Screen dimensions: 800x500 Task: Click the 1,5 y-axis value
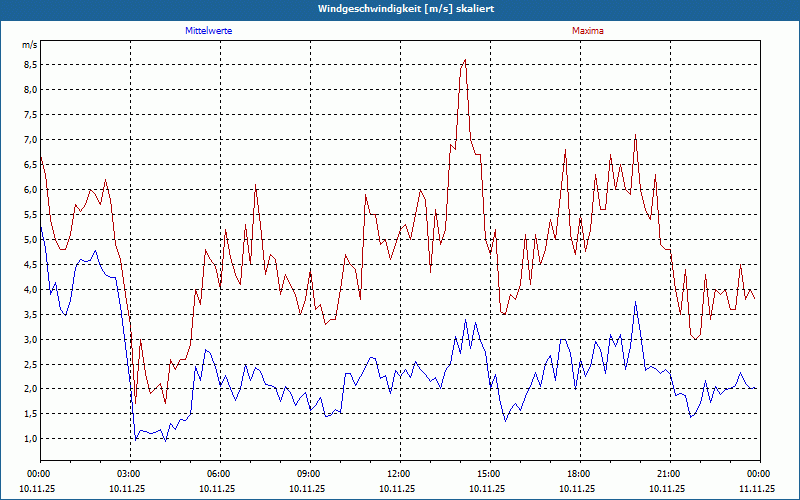(x=31, y=414)
